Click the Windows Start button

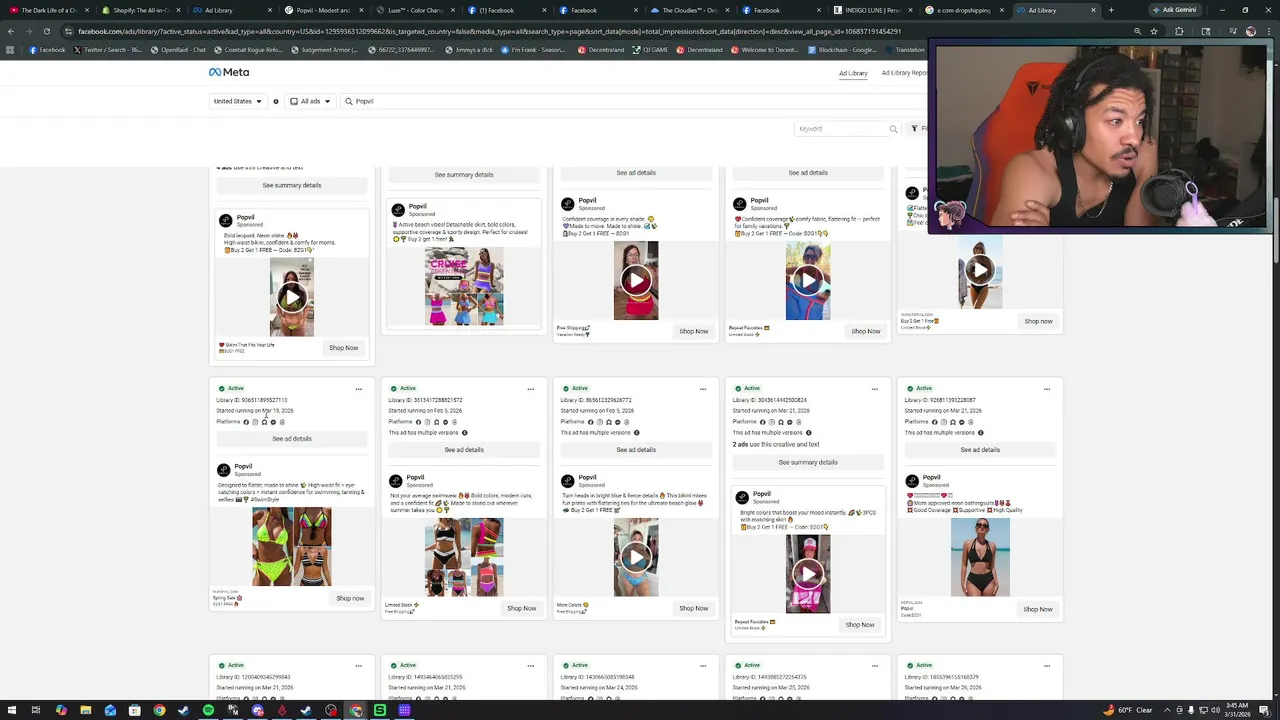point(10,710)
